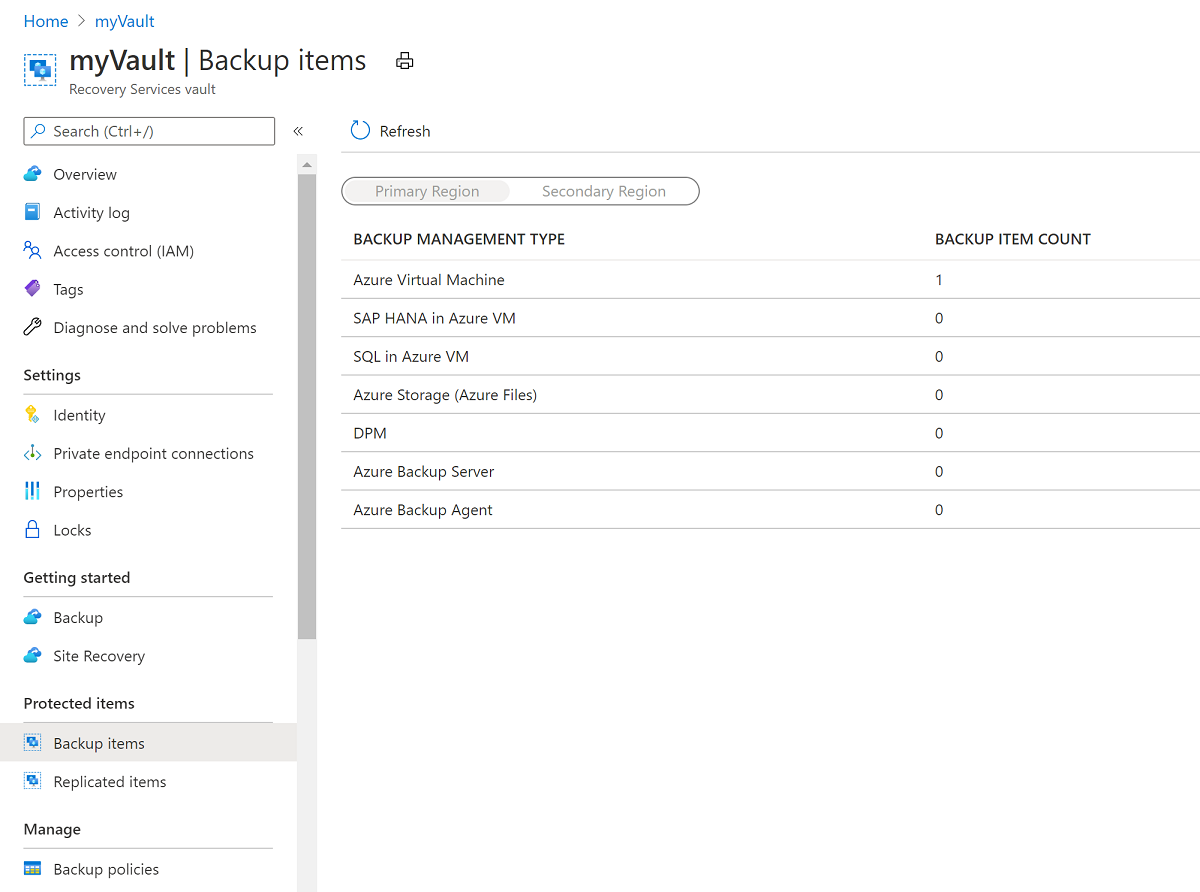Open the Identity settings entry
The height and width of the screenshot is (892, 1200).
79,414
